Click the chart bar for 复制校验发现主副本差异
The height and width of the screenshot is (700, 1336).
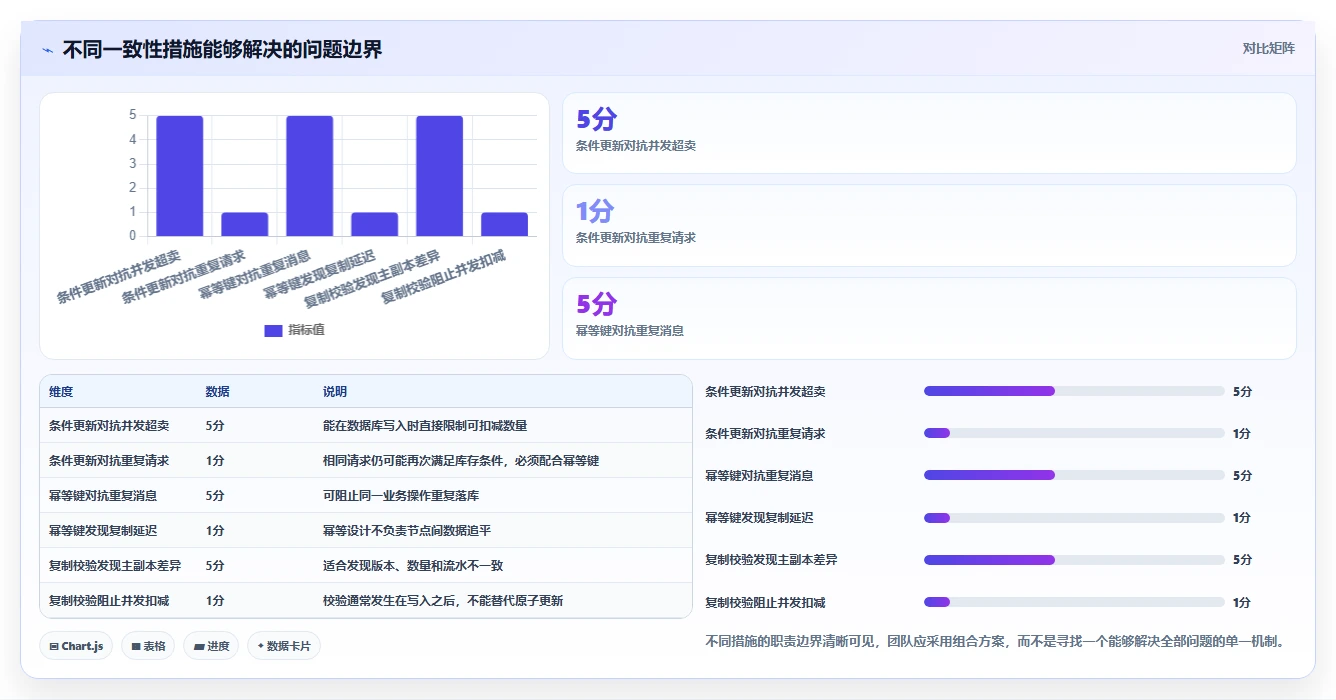pos(440,176)
